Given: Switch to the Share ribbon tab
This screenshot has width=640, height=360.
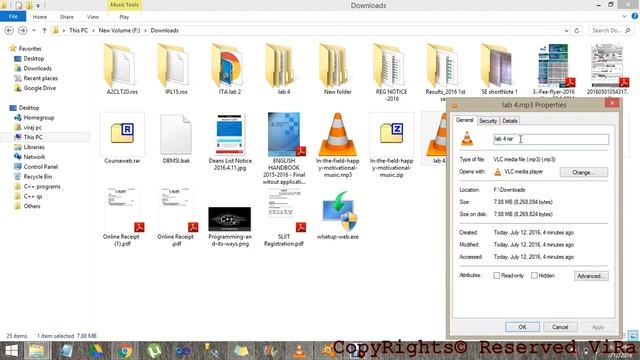Looking at the screenshot, I should point(67,17).
